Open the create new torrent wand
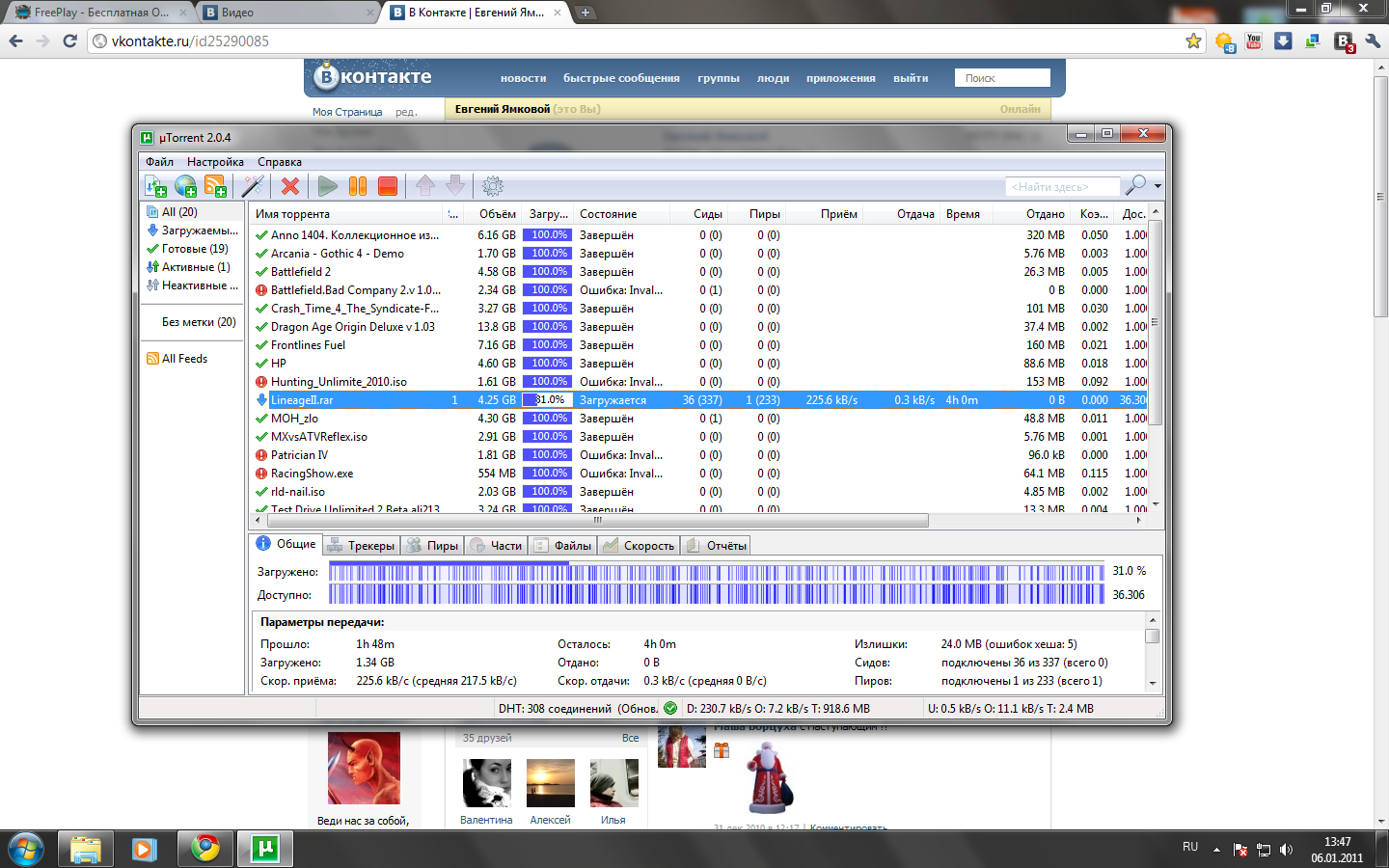Viewport: 1389px width, 868px height. [253, 186]
